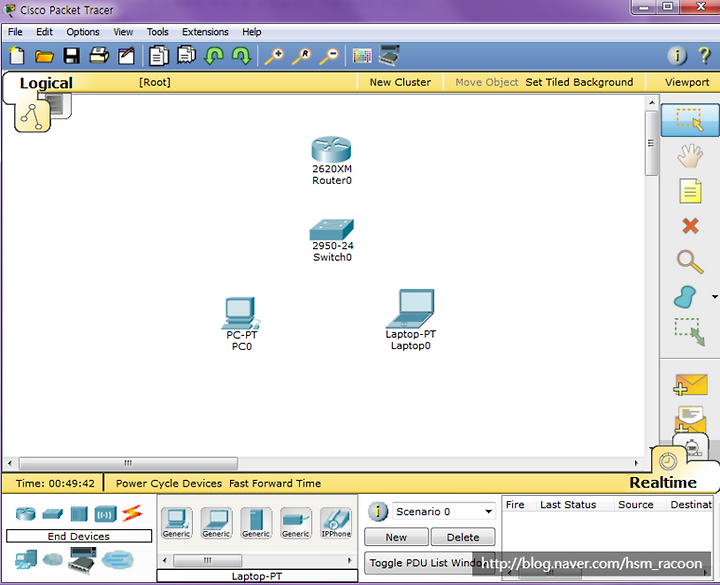Add a Simple PDU envelope
Viewport: 720px width, 585px height.
tap(691, 385)
